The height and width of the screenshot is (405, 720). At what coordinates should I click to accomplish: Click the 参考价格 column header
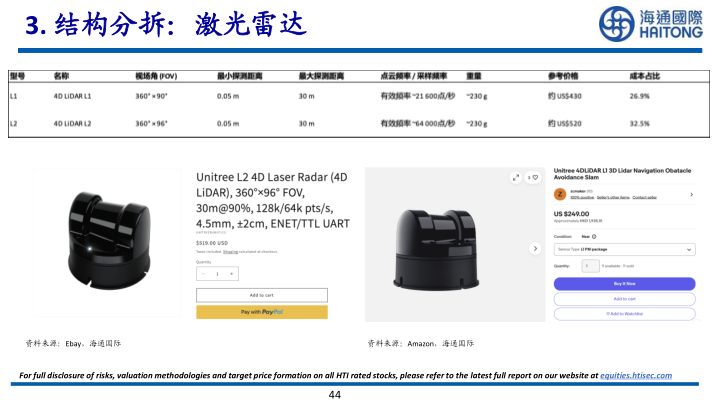click(x=563, y=76)
